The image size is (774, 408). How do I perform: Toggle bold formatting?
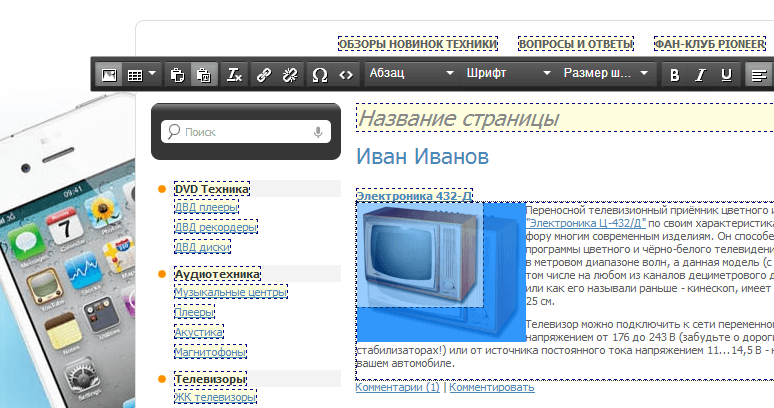coord(675,74)
